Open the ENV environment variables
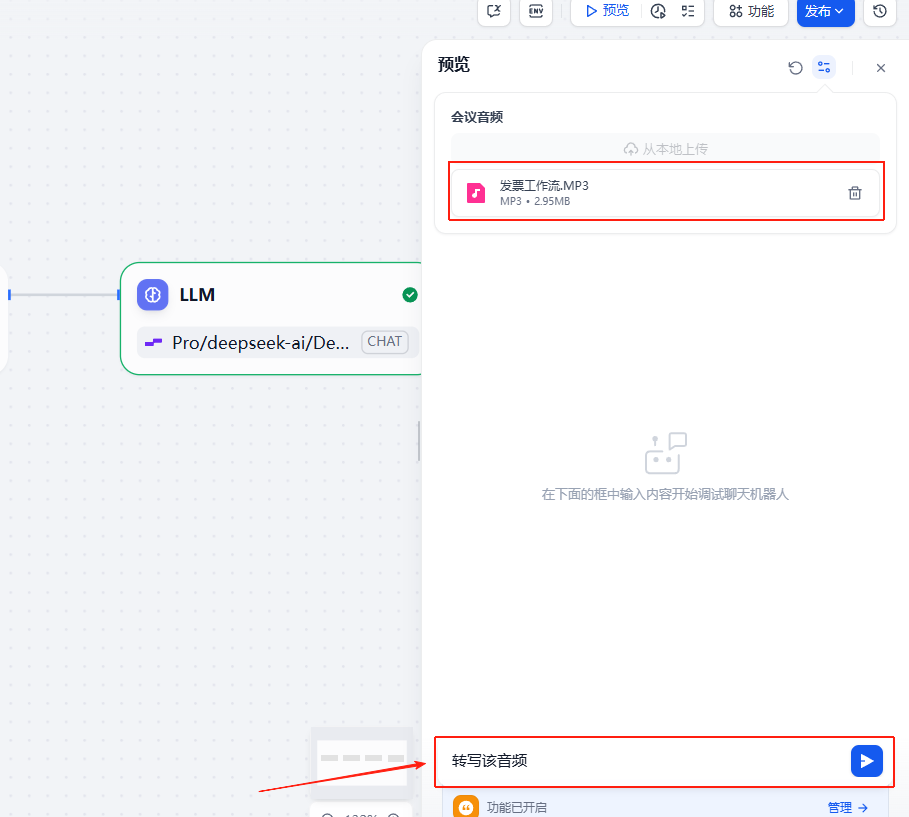 pos(536,11)
